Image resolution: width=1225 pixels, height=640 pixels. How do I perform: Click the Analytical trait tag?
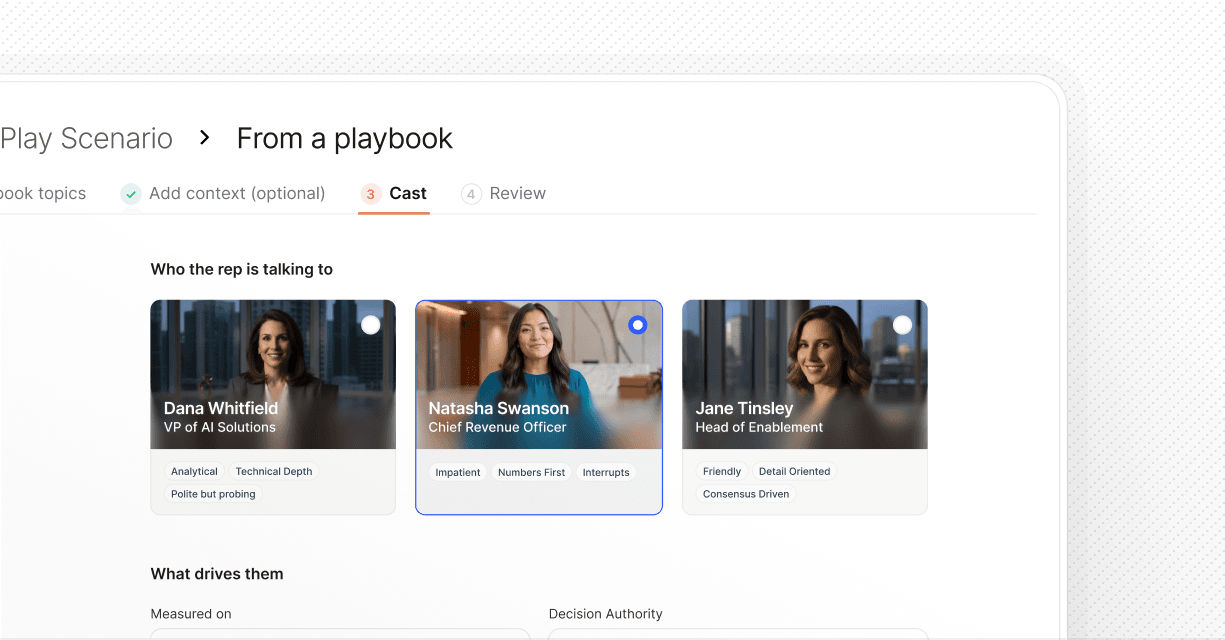pos(194,471)
